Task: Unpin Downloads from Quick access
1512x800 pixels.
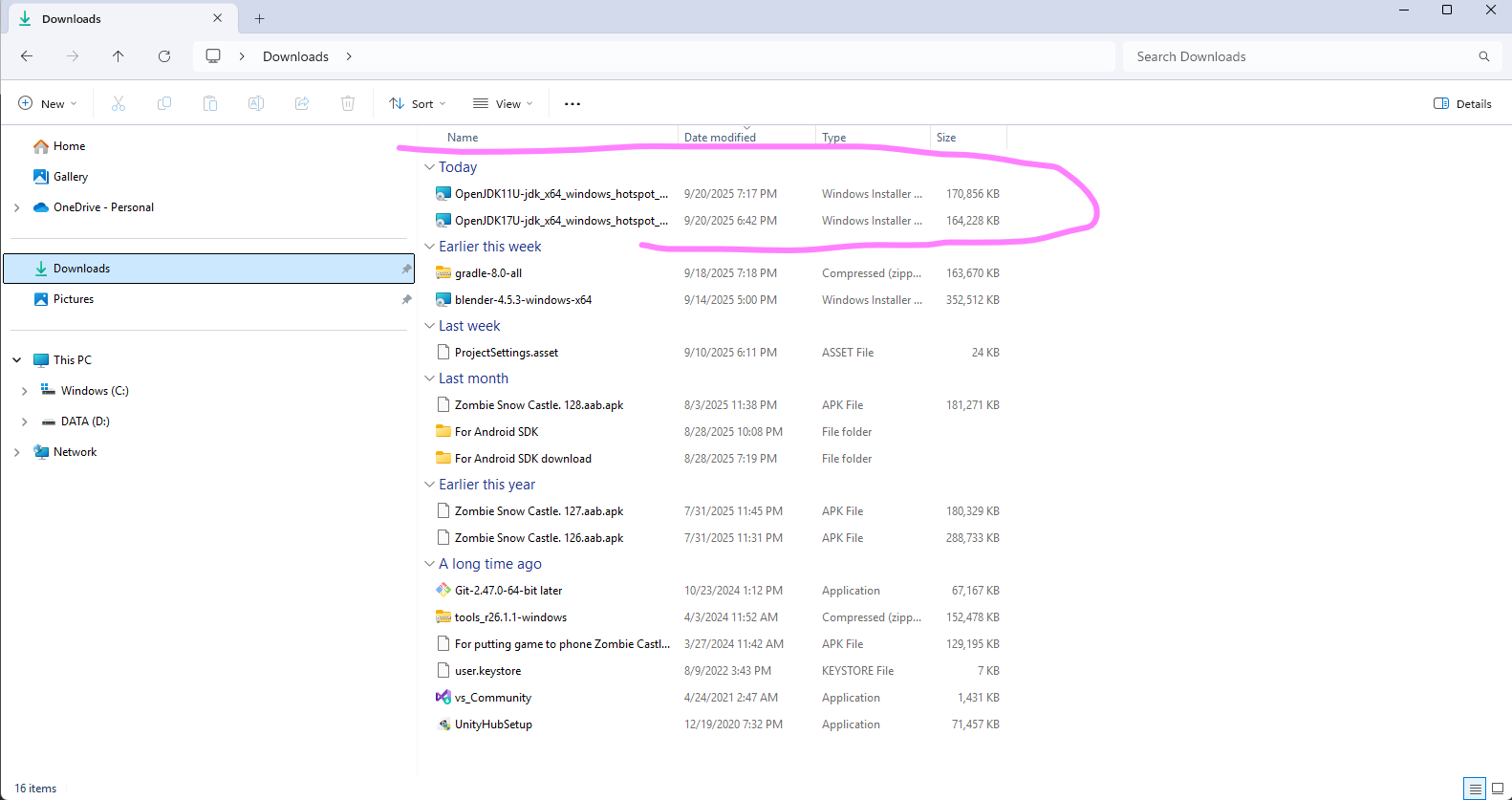Action: pyautogui.click(x=406, y=269)
